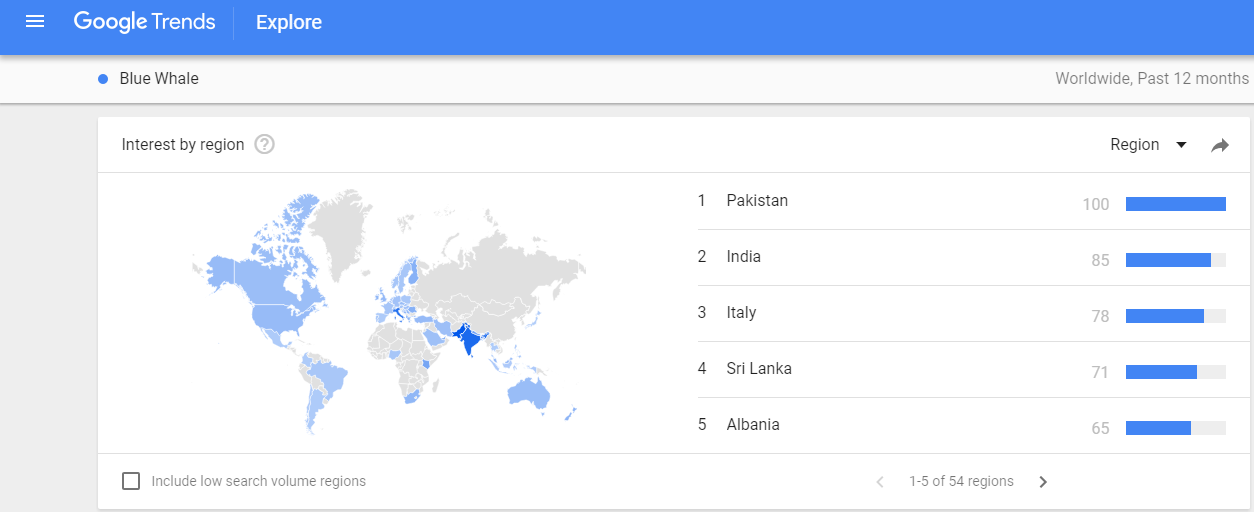Select Italy in the region list

tap(741, 313)
